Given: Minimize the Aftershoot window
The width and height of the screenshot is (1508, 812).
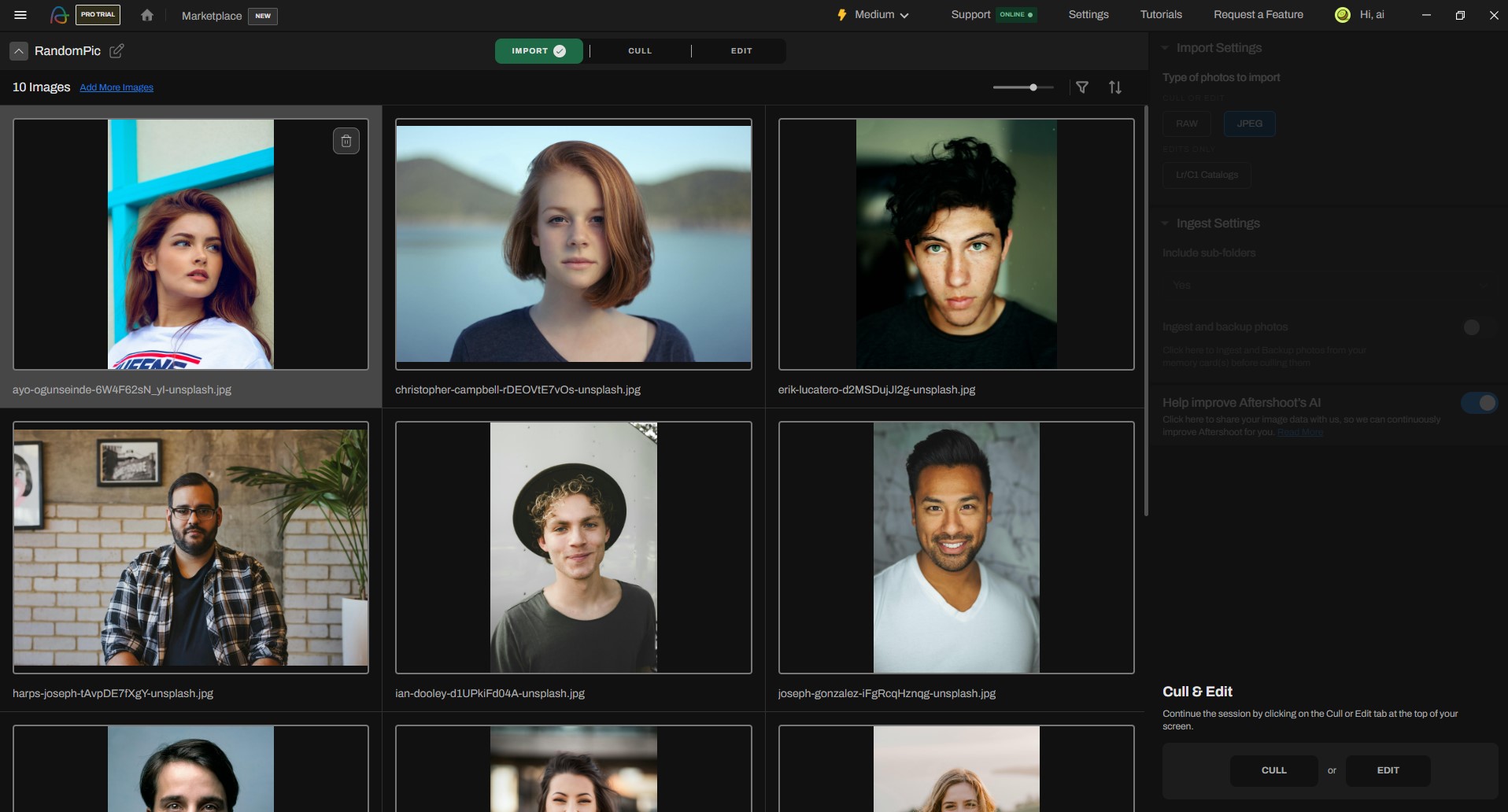Looking at the screenshot, I should click(1426, 15).
